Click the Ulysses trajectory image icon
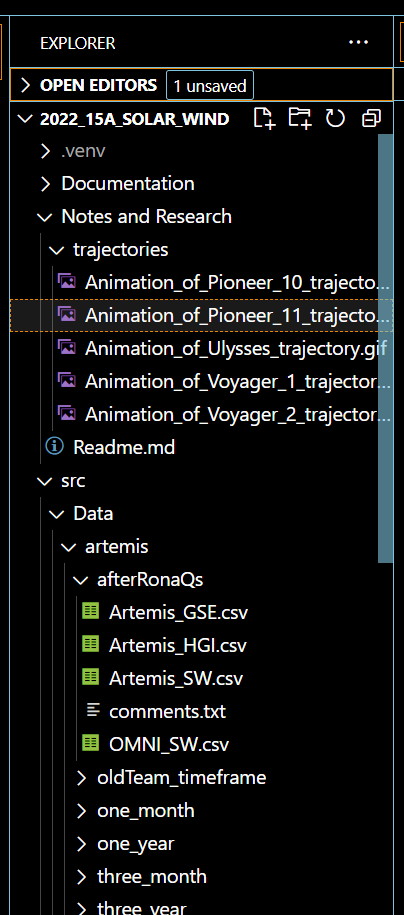The width and height of the screenshot is (404, 915). pyautogui.click(x=67, y=348)
